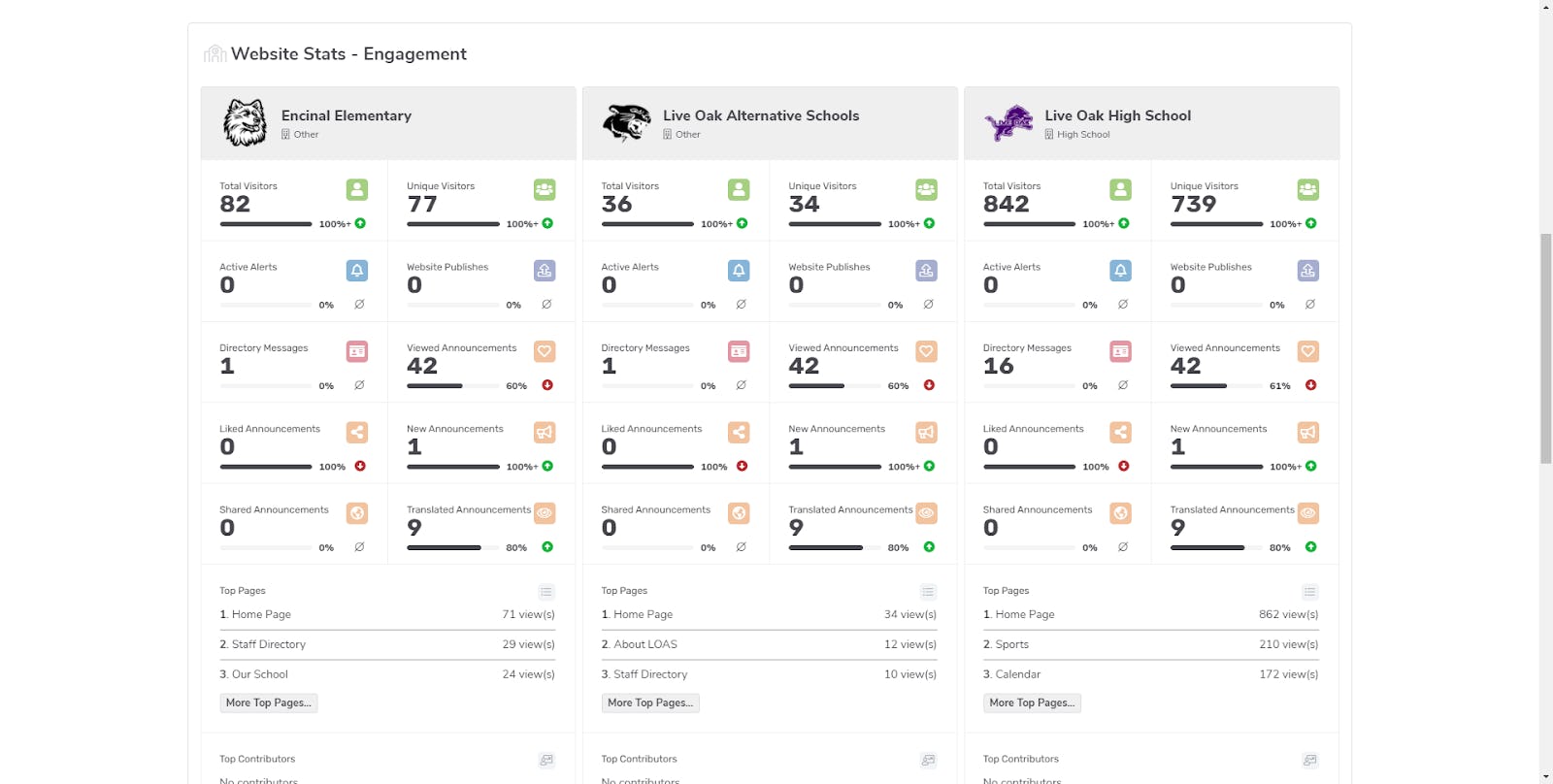Click the Viewed Announcements heart icon for Live Oak Alternative Schools
Image resolution: width=1553 pixels, height=784 pixels.
point(926,351)
